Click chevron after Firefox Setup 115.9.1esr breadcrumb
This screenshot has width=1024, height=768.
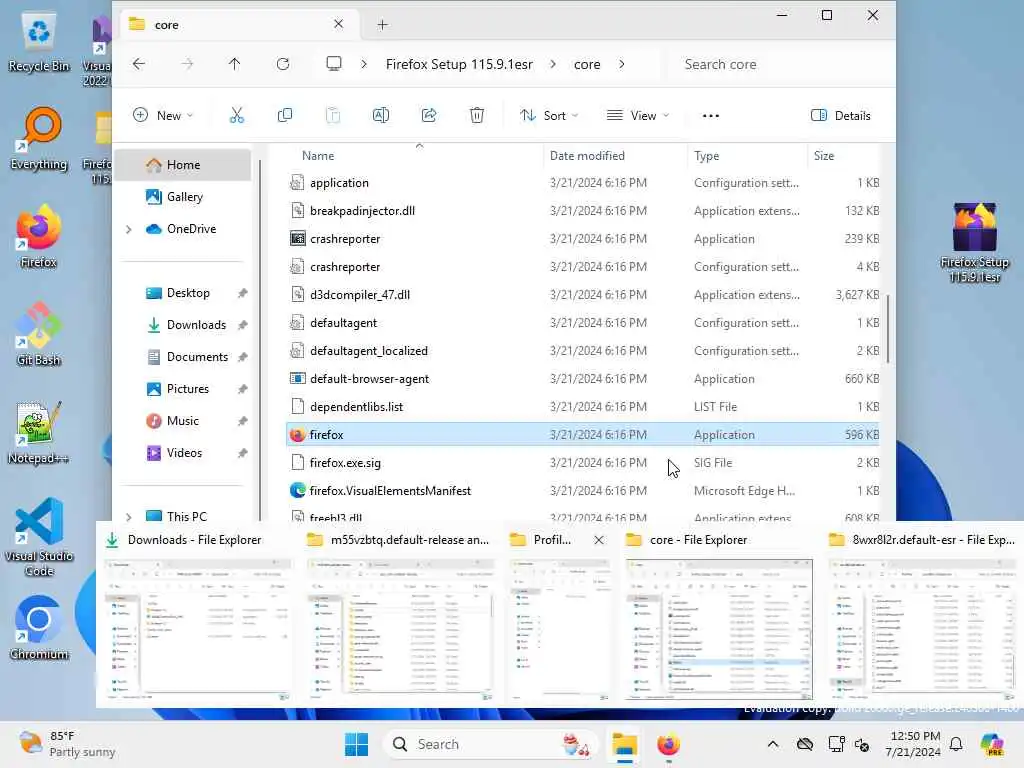[x=553, y=64]
